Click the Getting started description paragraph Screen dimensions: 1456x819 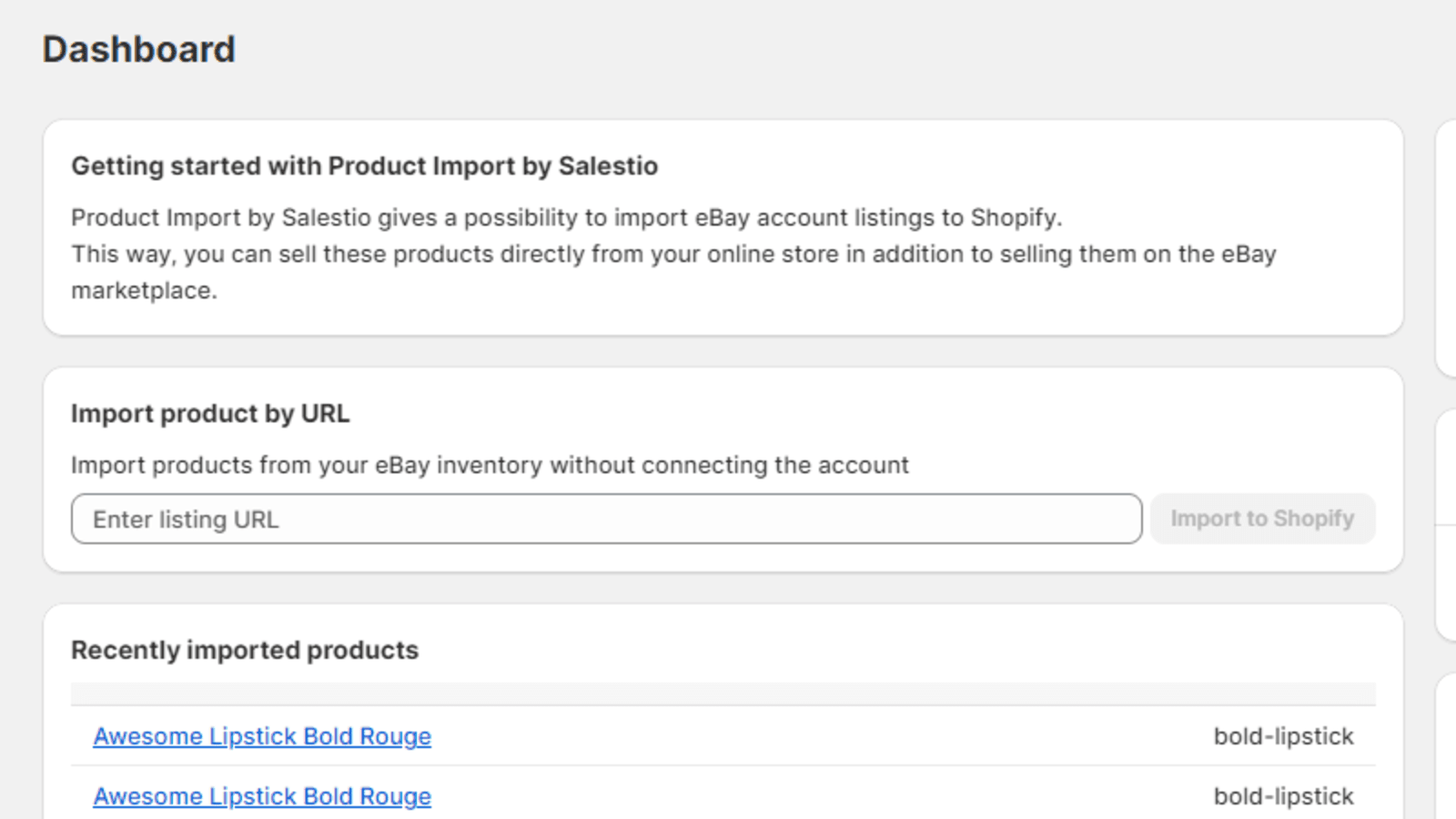pos(673,254)
